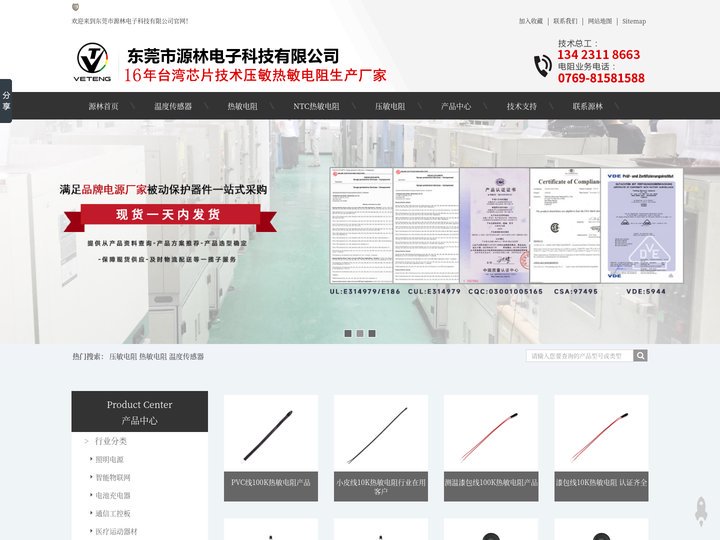
Task: Click hot search term 温度传感器
Action: click(186, 356)
